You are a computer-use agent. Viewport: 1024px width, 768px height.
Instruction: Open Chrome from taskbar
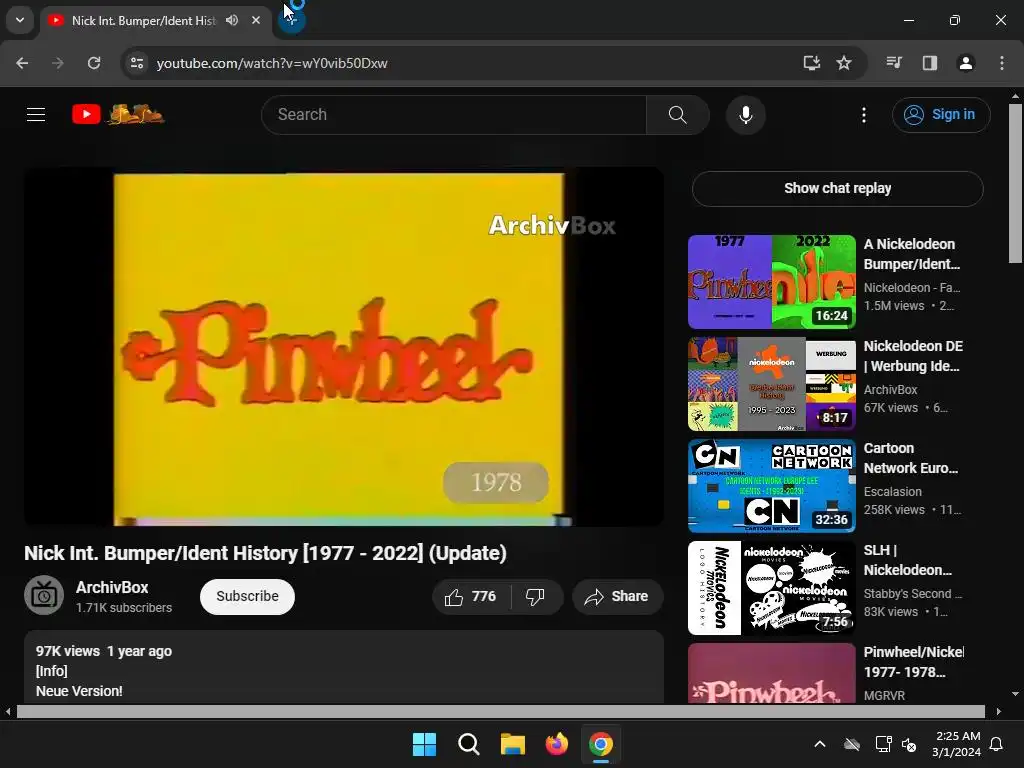[x=601, y=744]
